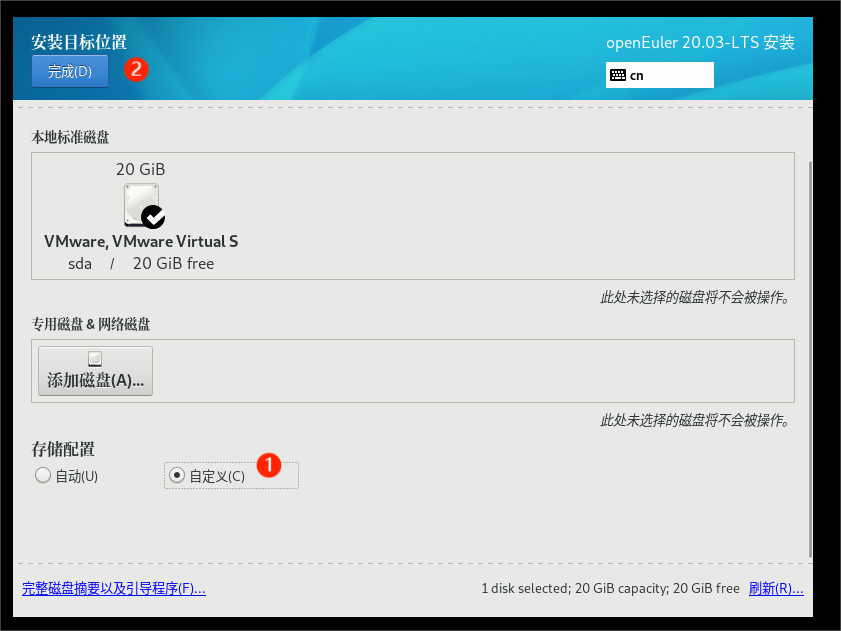Viewport: 841px width, 631px height.
Task: Click the 20 GiB capacity label above disk
Action: pyautogui.click(x=141, y=170)
